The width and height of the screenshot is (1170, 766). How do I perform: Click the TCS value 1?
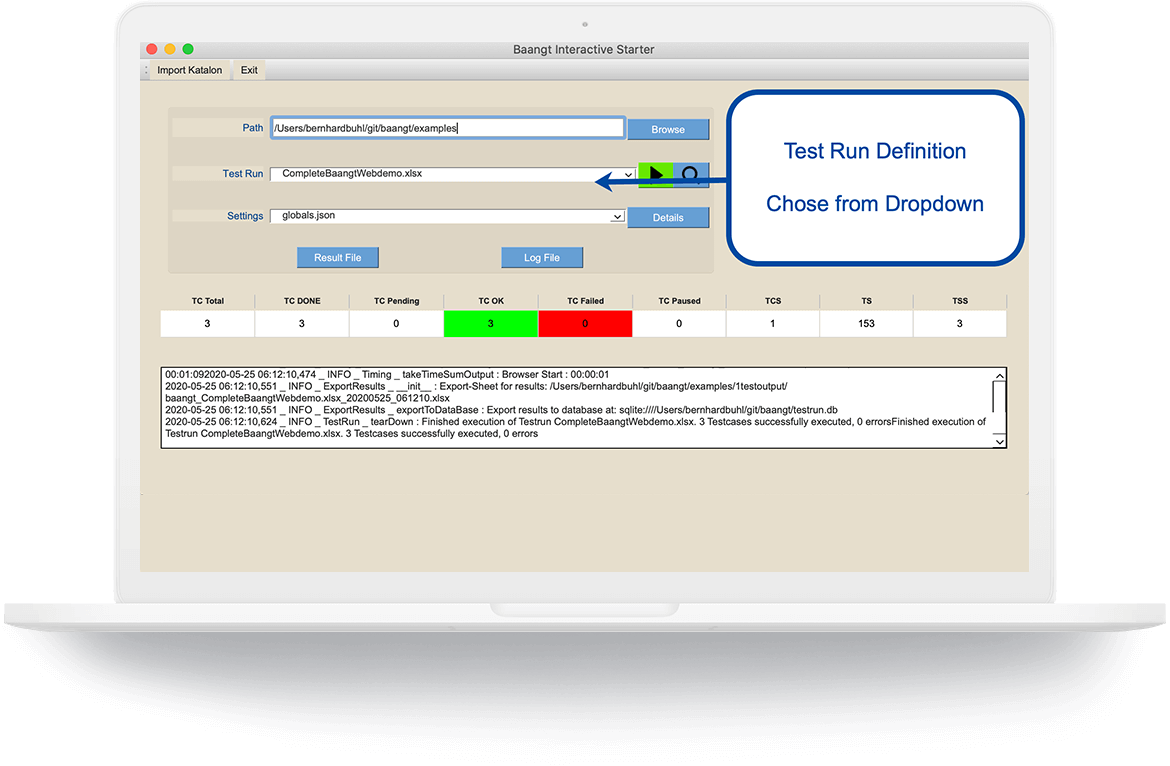(x=772, y=324)
